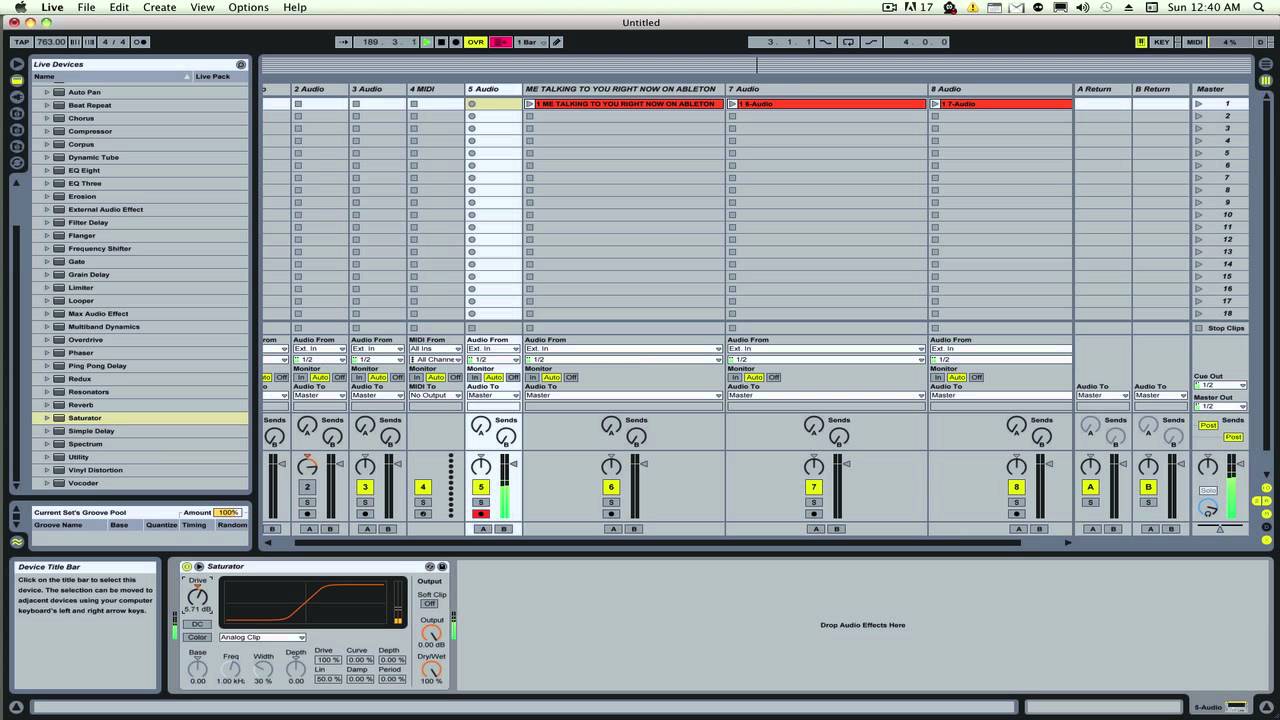Open the Cue Out 1/2 dropdown
Image resolution: width=1280 pixels, height=720 pixels.
[1221, 385]
